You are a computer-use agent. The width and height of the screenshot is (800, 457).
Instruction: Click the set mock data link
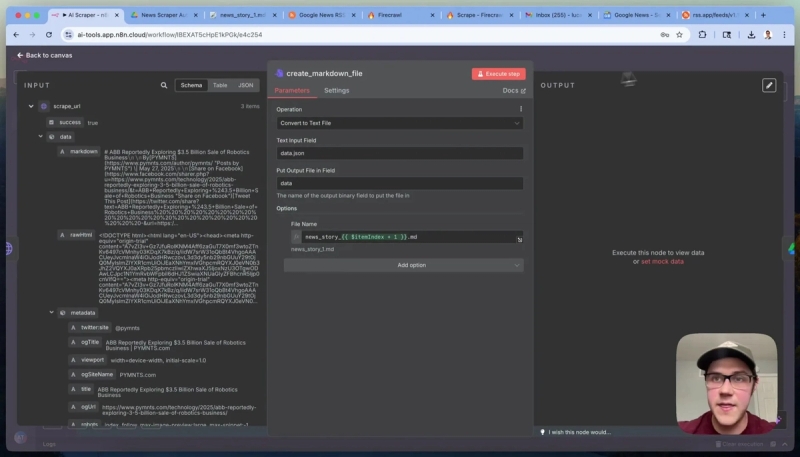click(x=662, y=262)
